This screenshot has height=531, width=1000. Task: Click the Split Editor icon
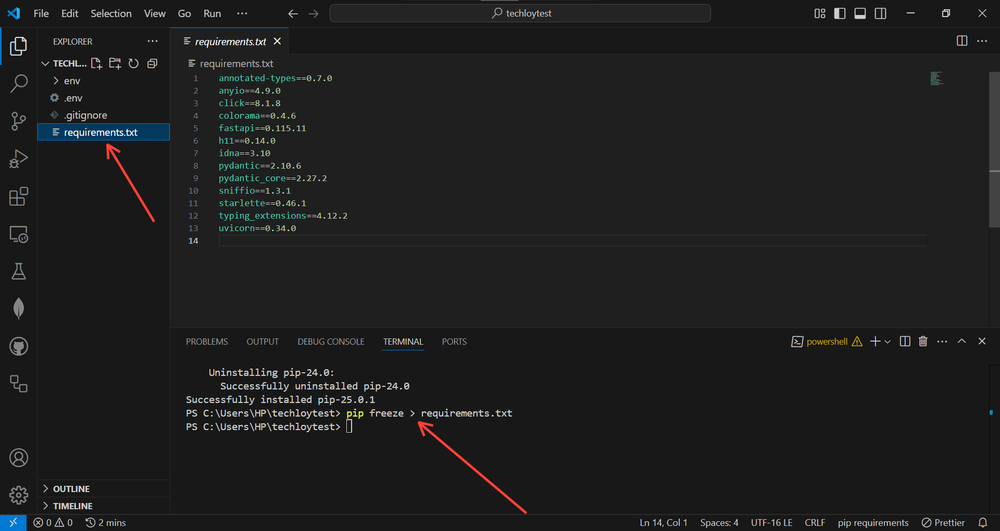pos(962,41)
